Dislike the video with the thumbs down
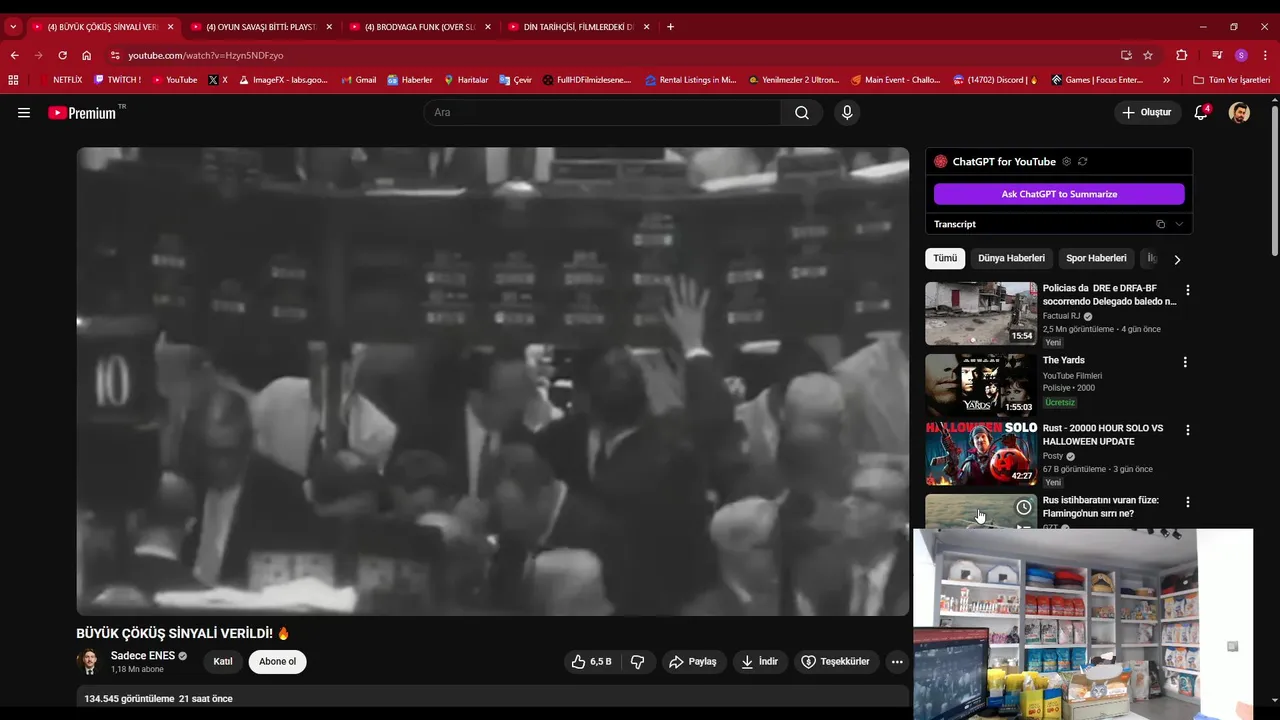The image size is (1280, 720). pos(638,662)
